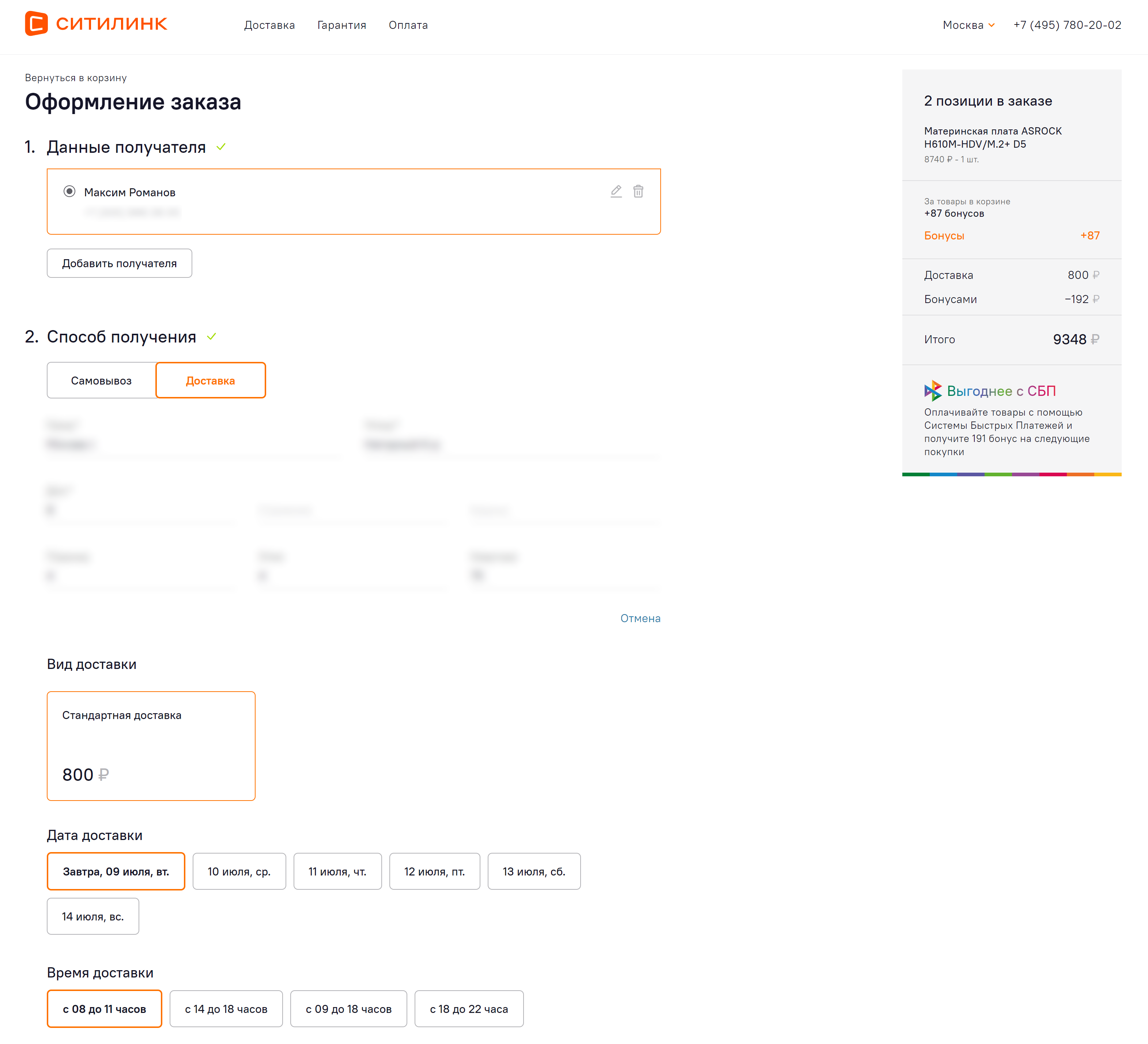Viewport: 1148px width, 1044px height.
Task: Pick delivery date 10 июля, ср.
Action: point(239,871)
